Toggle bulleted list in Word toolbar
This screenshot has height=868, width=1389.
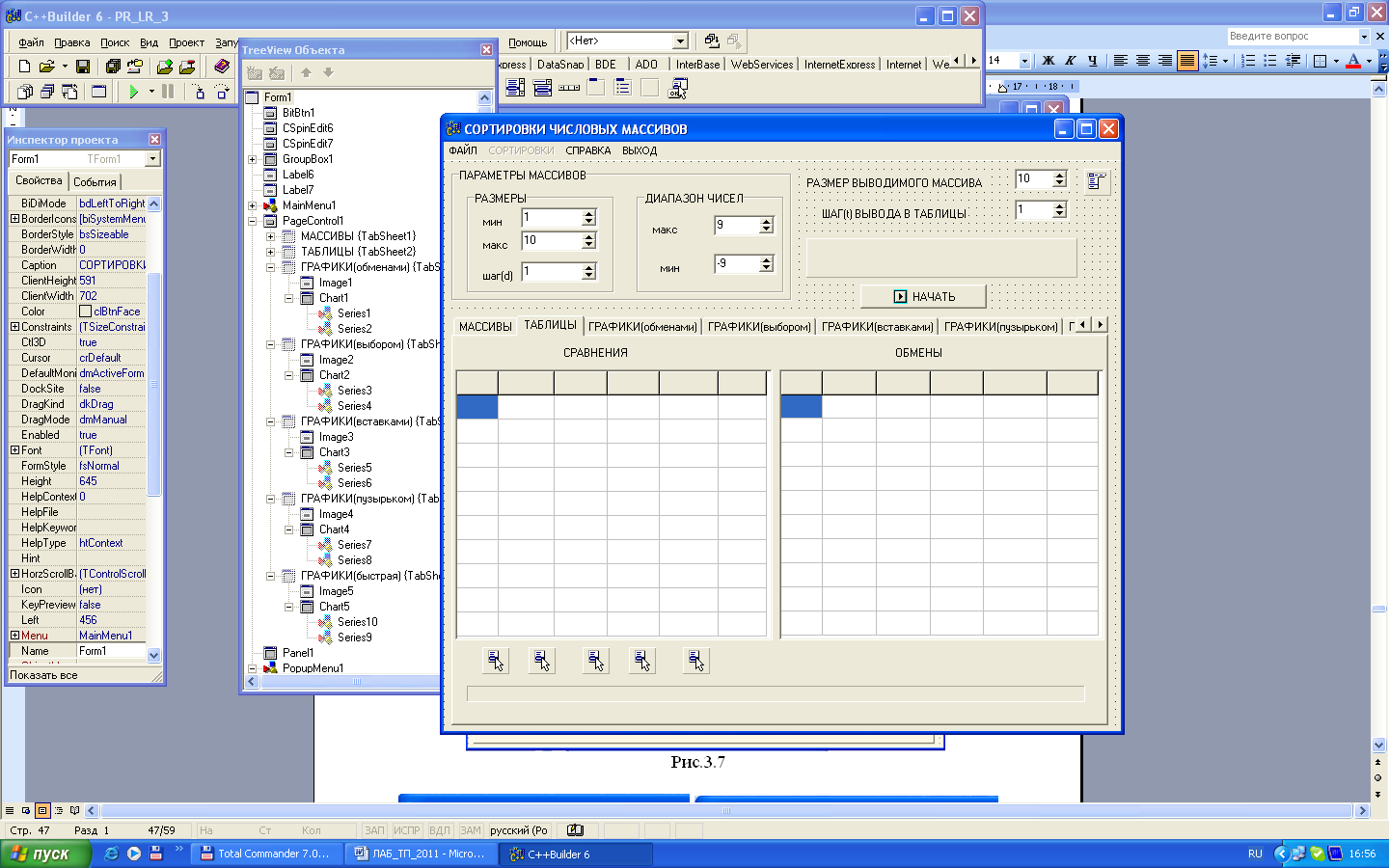1270,61
